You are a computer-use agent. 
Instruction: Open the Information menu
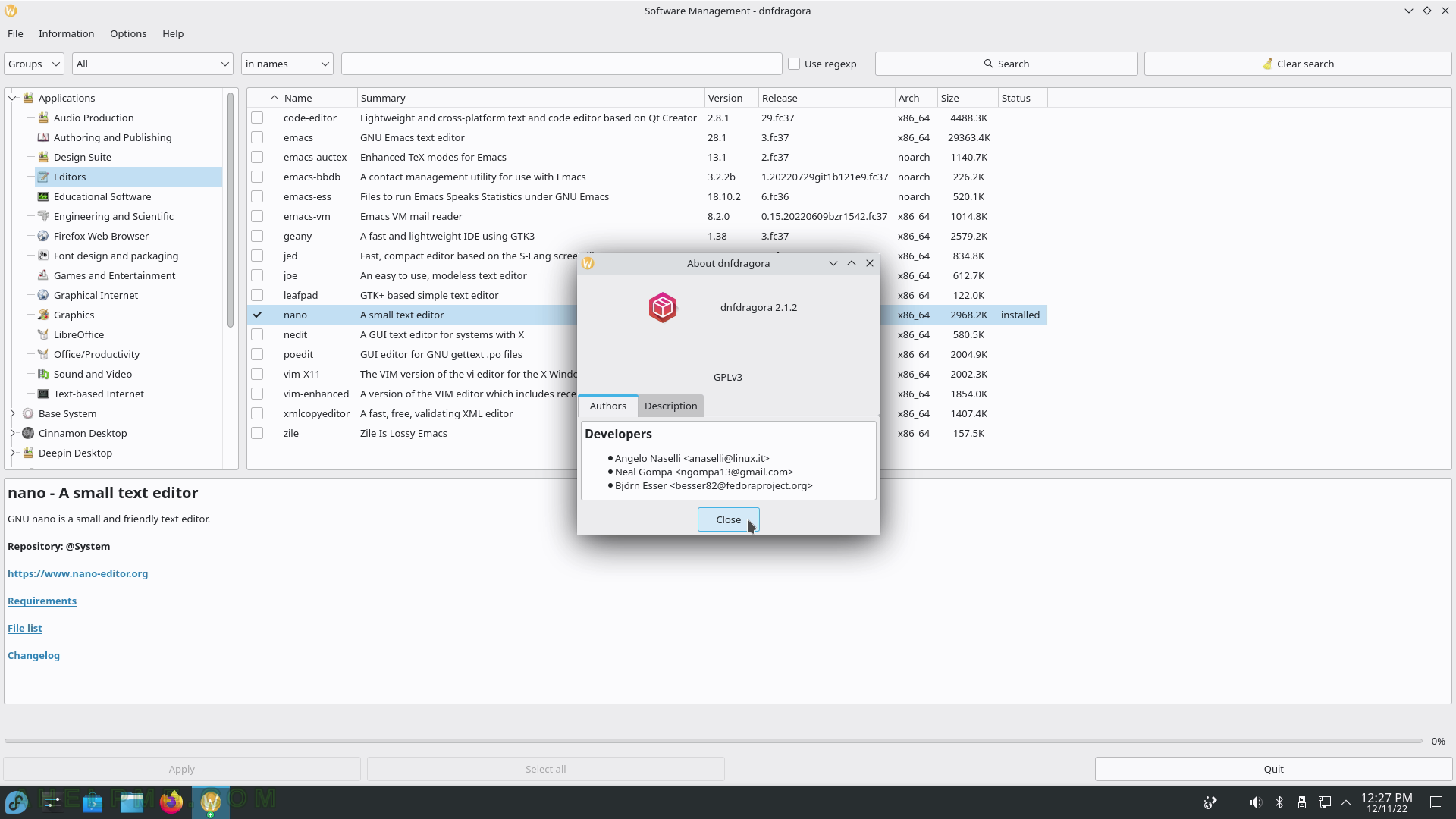click(67, 33)
